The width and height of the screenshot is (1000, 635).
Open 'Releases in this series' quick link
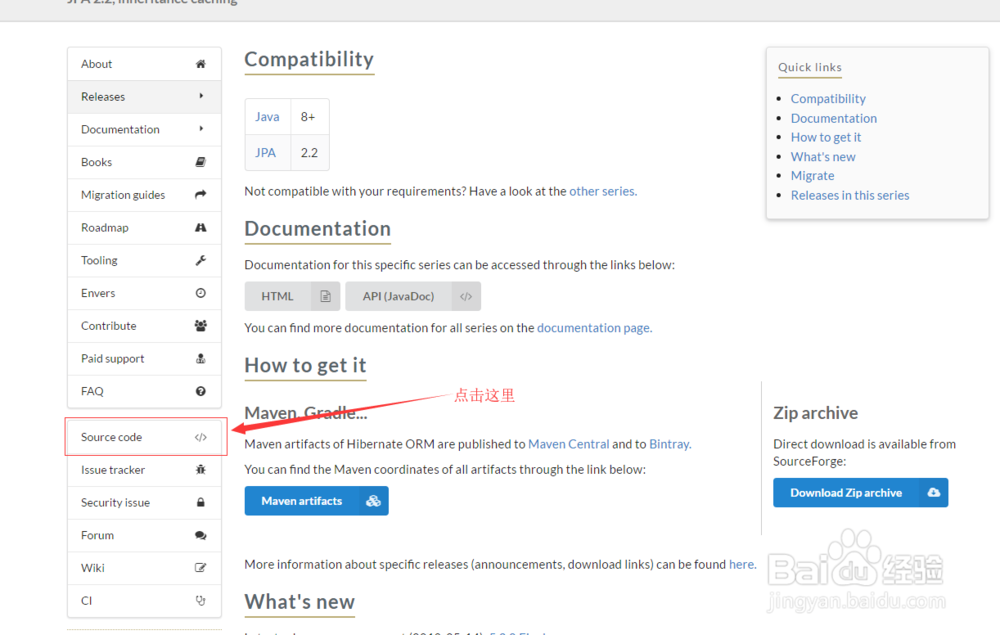tap(849, 195)
